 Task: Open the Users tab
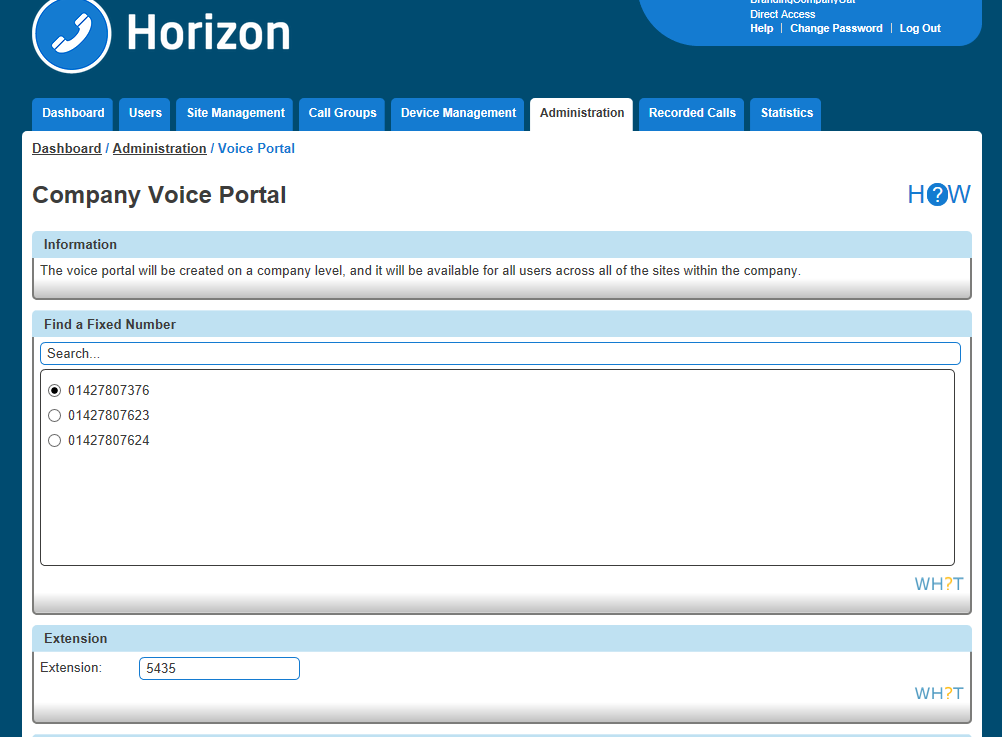tap(145, 114)
